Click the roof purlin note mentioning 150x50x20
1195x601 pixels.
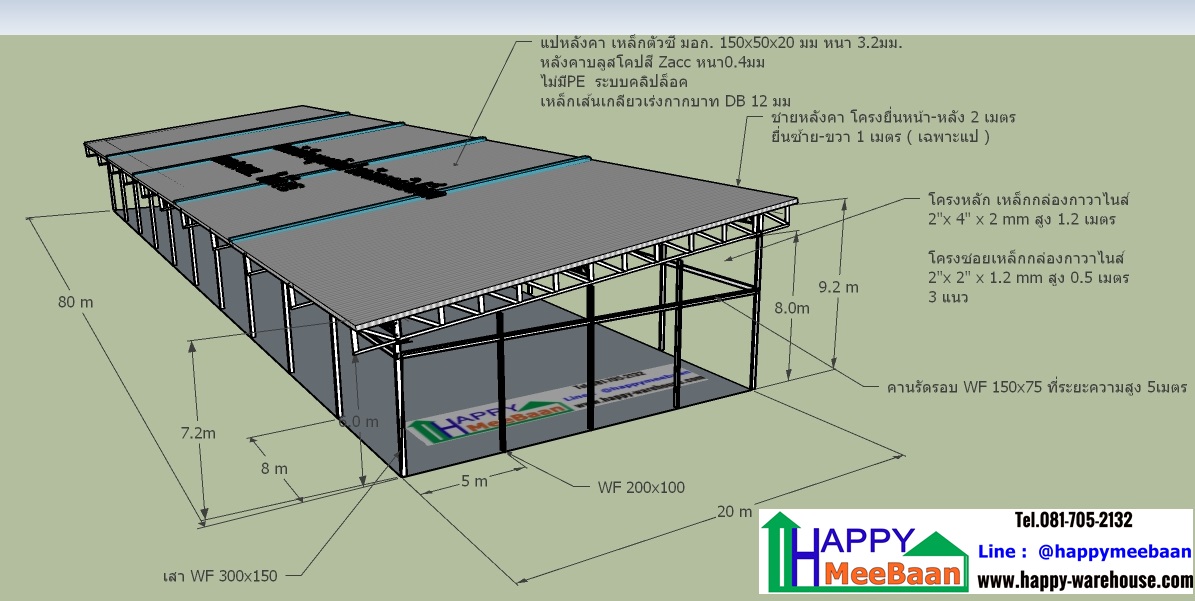(726, 45)
